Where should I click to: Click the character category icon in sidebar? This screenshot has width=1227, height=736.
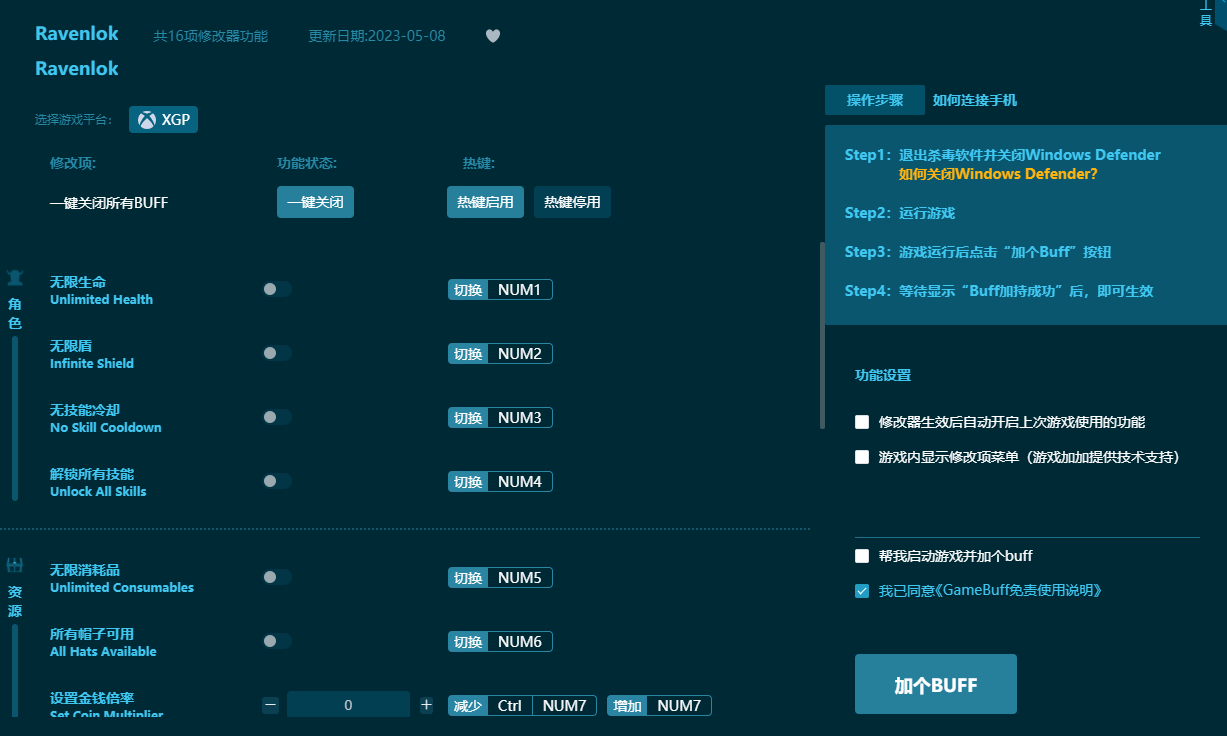[15, 278]
